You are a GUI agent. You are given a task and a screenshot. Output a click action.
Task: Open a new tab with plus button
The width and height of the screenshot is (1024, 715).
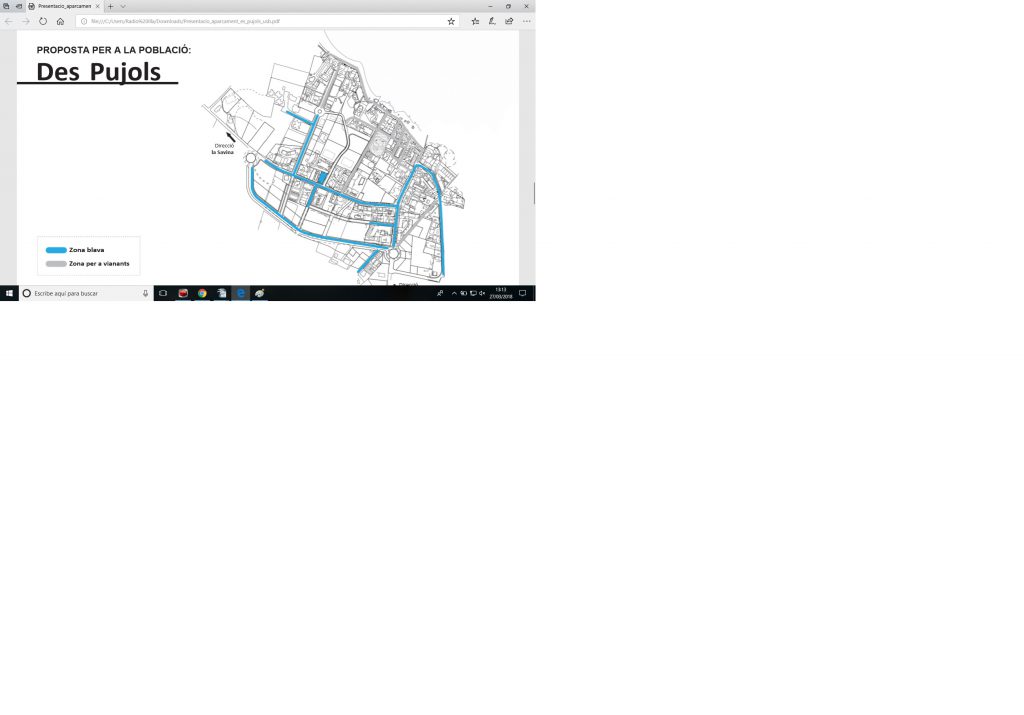[x=110, y=7]
